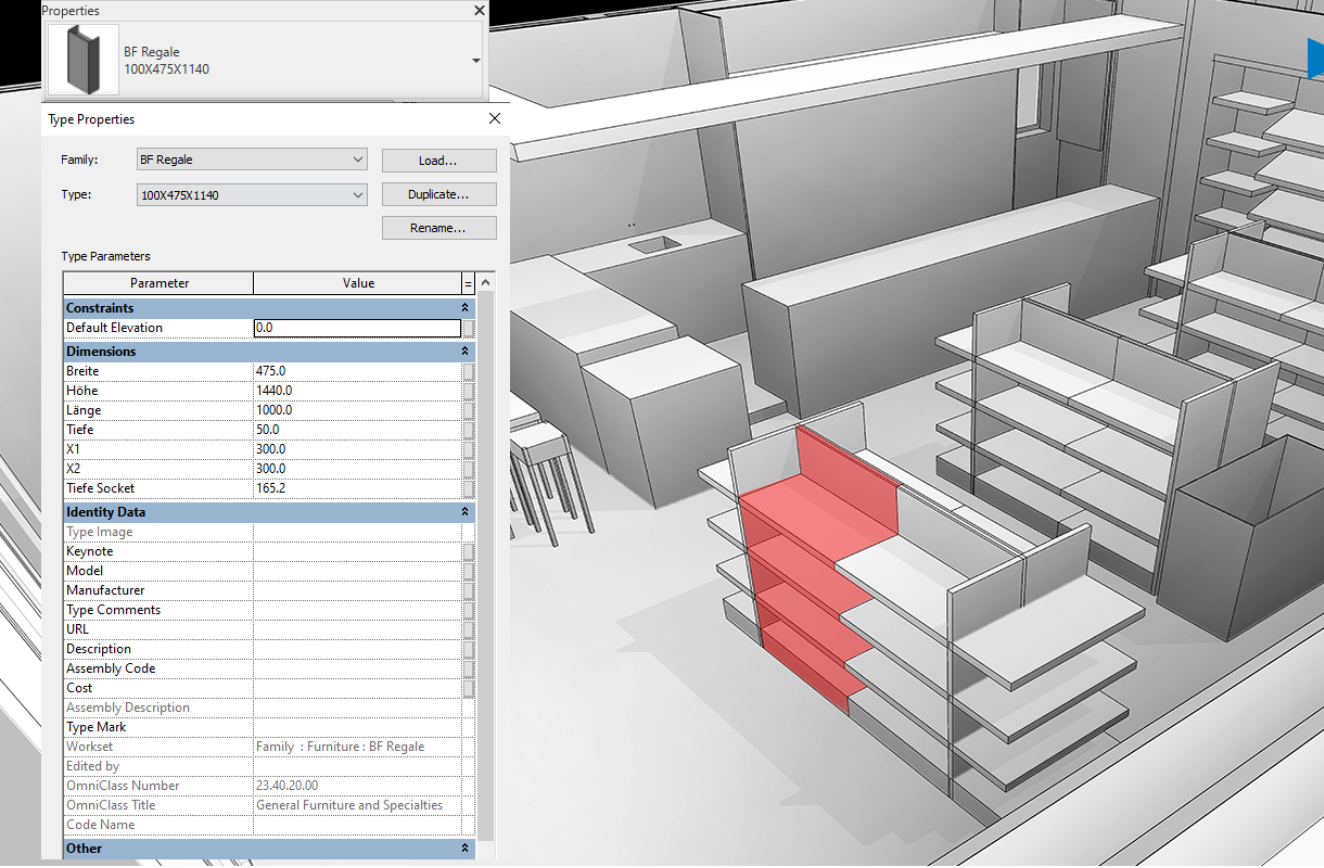Image resolution: width=1324 pixels, height=868 pixels.
Task: Close the Type Properties dialog
Action: click(x=494, y=119)
